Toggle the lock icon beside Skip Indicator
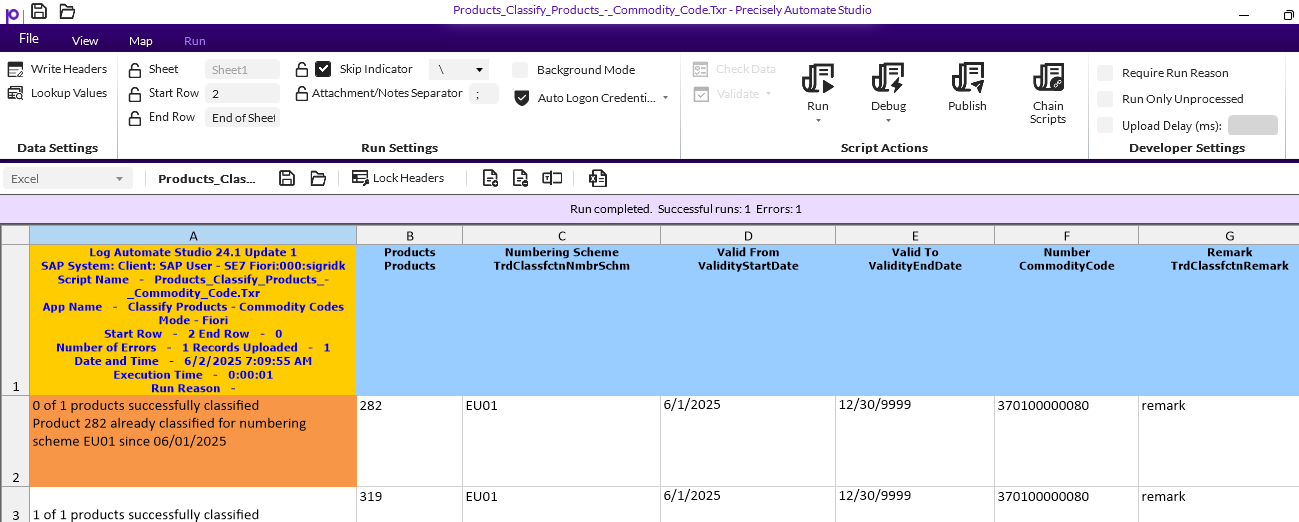1299x522 pixels. pos(301,70)
